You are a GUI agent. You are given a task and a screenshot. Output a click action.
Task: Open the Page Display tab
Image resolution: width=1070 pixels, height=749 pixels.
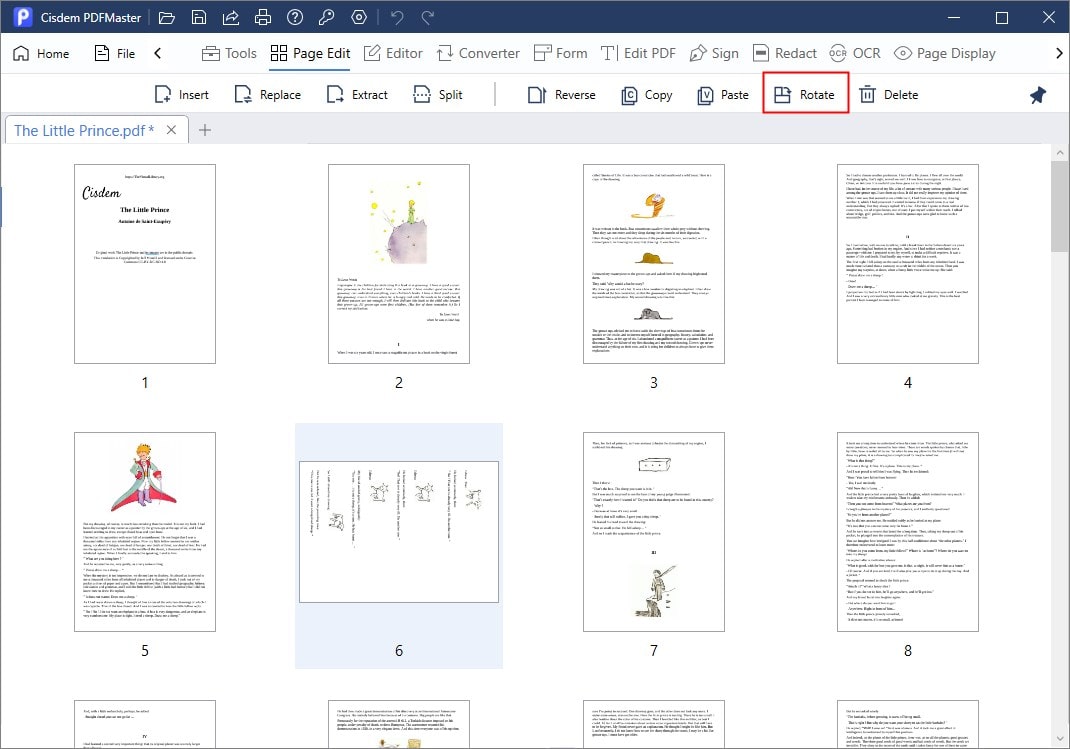[x=944, y=53]
